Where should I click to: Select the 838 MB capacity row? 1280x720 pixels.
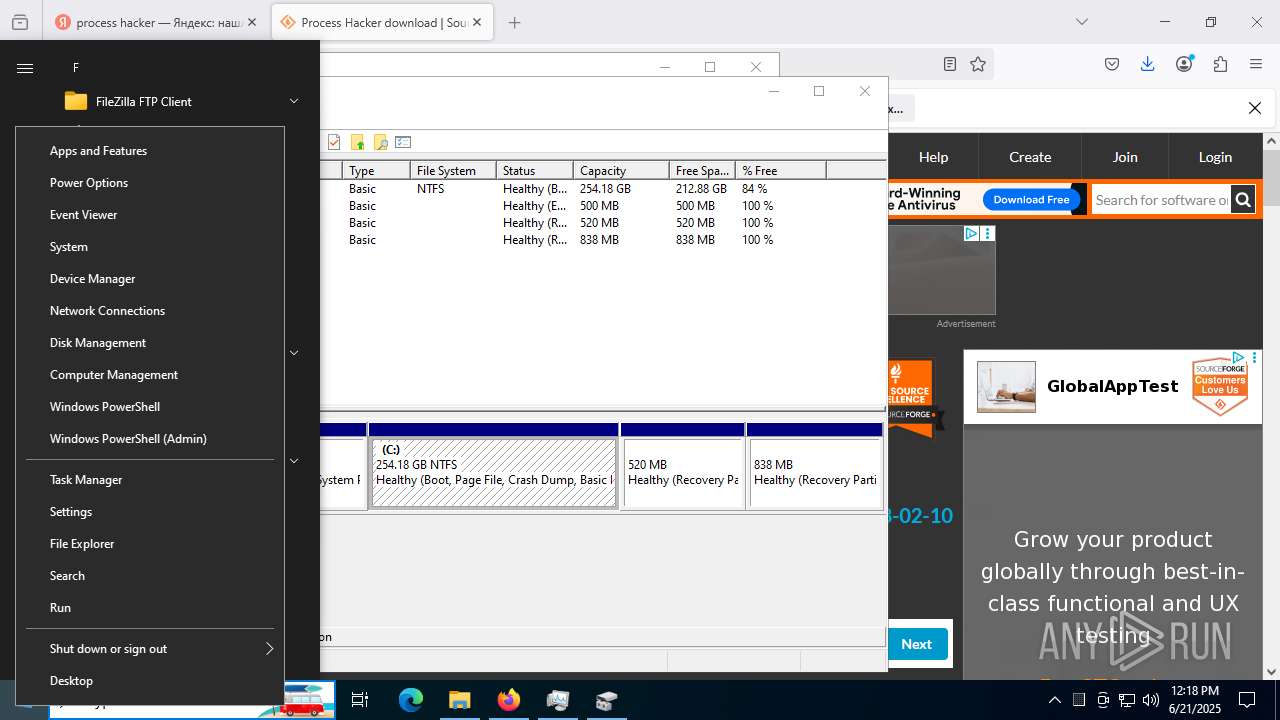tap(599, 240)
